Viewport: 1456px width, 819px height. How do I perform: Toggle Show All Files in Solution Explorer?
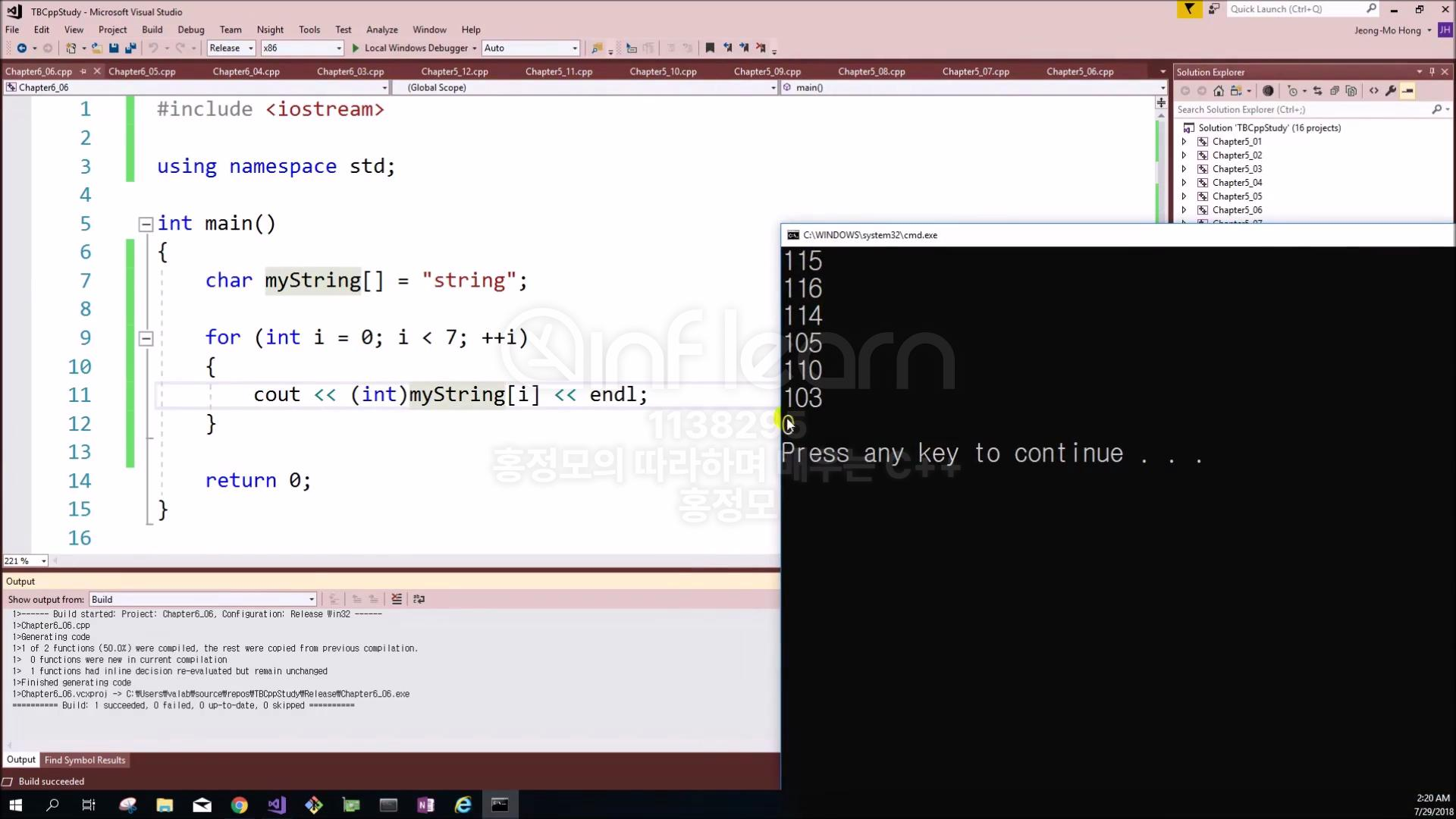point(1351,91)
